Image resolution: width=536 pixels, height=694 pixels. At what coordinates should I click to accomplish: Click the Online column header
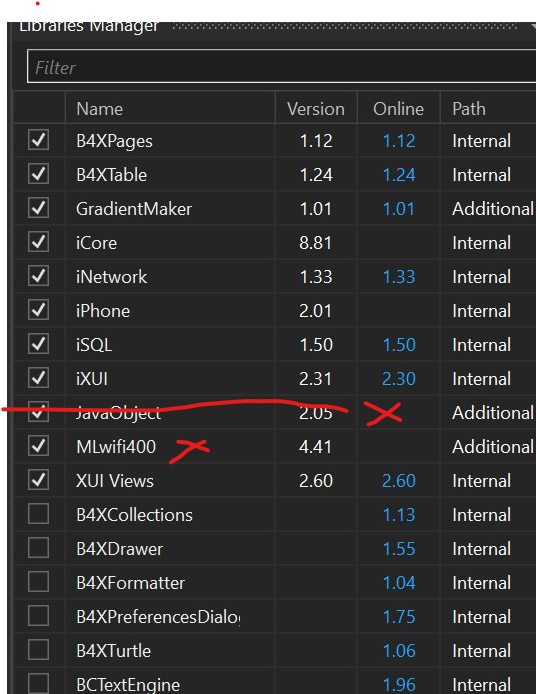[398, 109]
